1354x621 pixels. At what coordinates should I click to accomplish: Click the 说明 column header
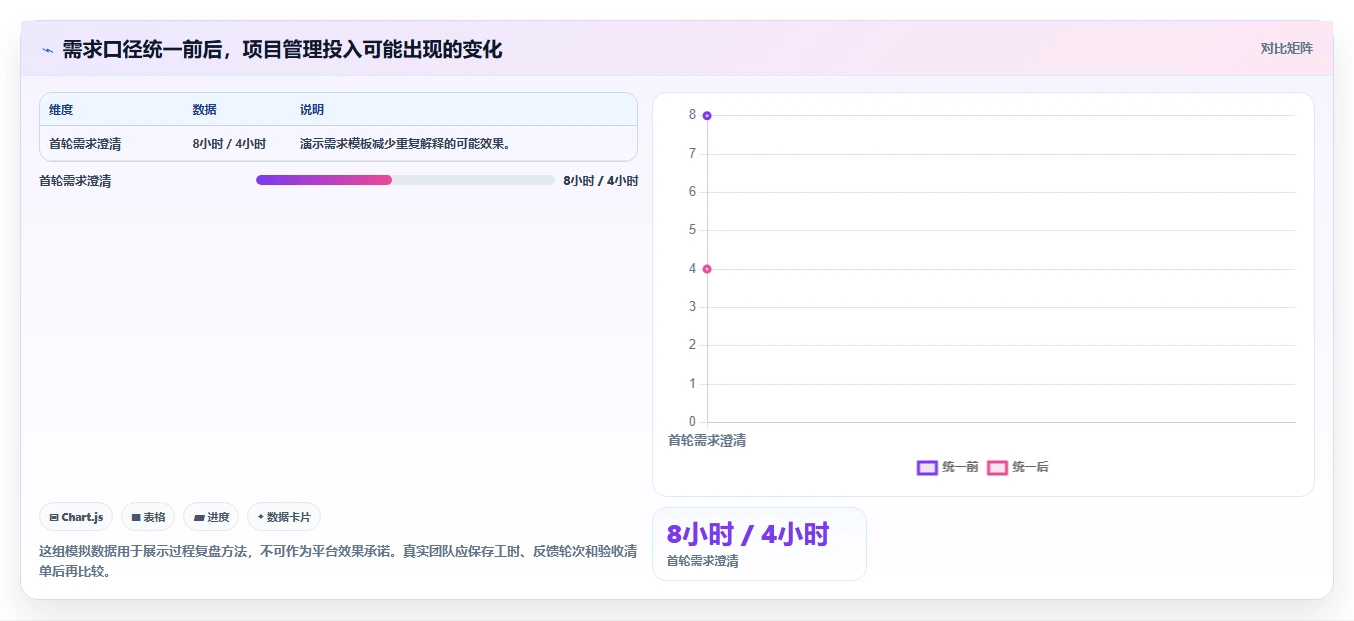click(312, 110)
